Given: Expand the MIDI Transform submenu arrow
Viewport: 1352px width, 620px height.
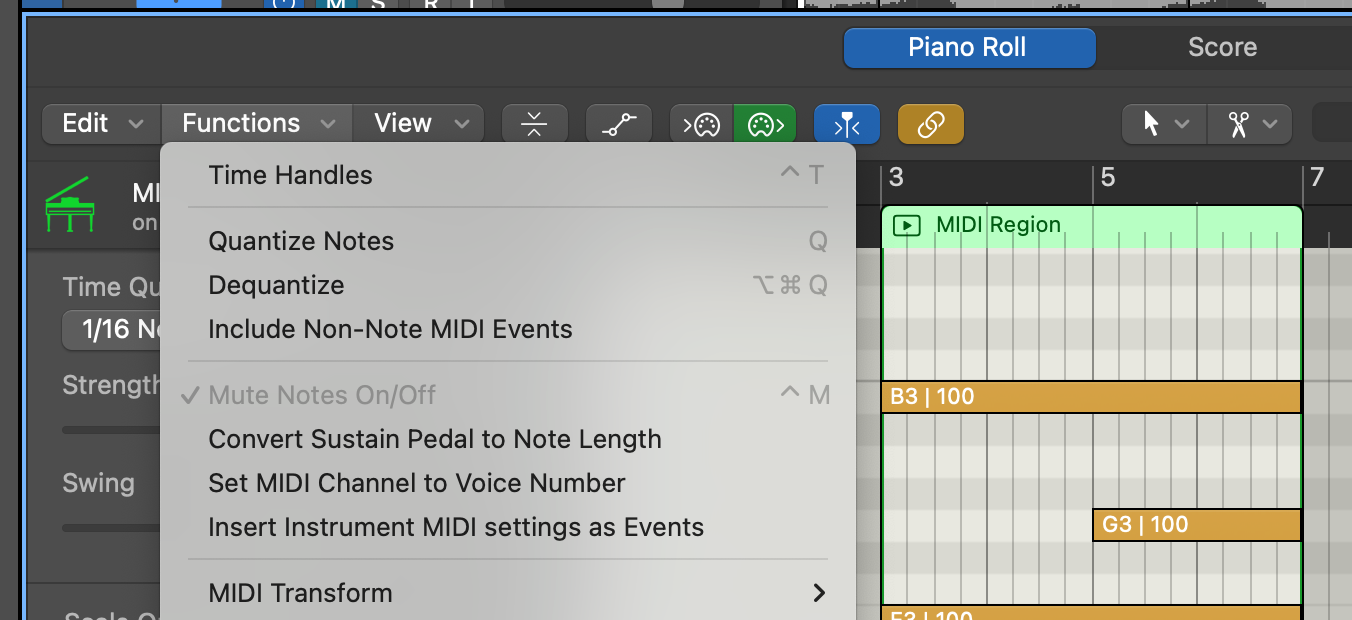Looking at the screenshot, I should pos(819,593).
